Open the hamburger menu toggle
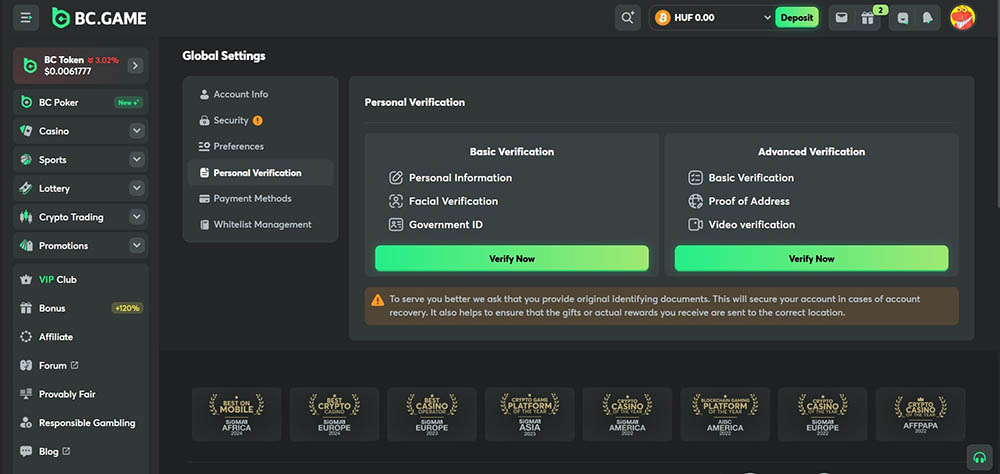 click(x=26, y=18)
